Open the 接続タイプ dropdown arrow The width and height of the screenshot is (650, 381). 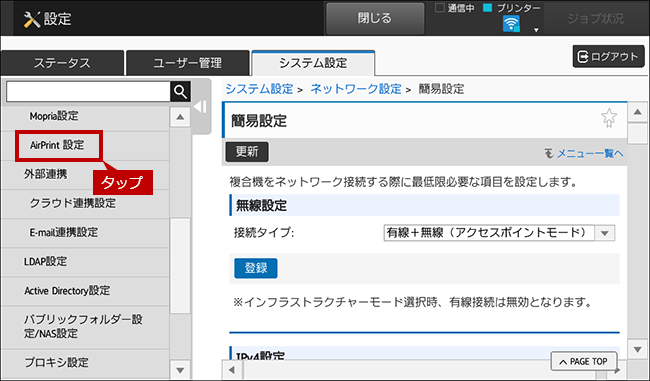(605, 233)
